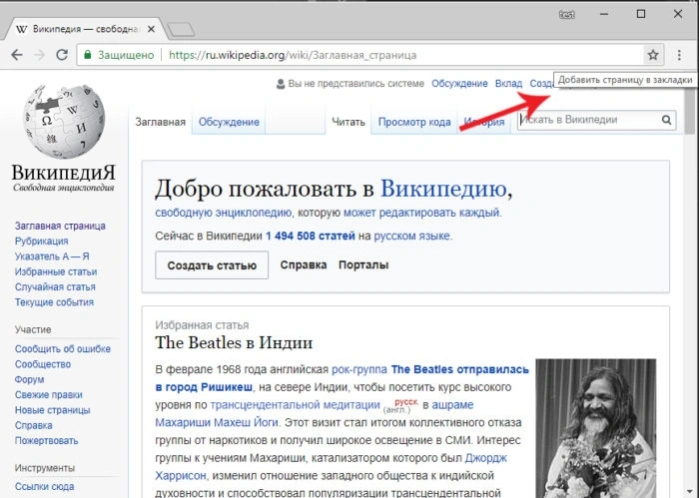Click the русском языке link
Viewport: 699px width, 498px height.
click(411, 236)
